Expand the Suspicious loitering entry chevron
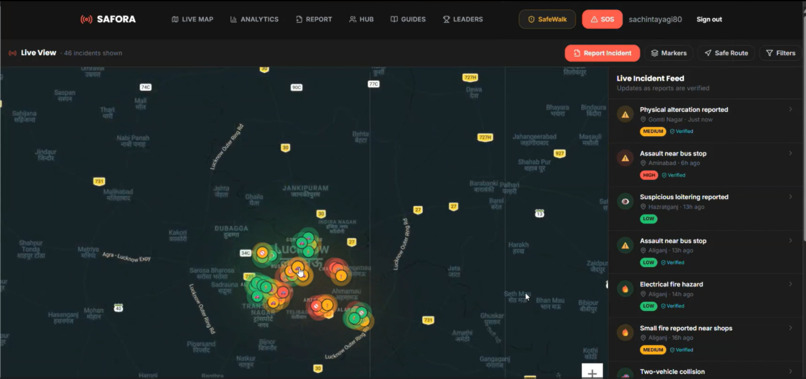 tap(790, 196)
